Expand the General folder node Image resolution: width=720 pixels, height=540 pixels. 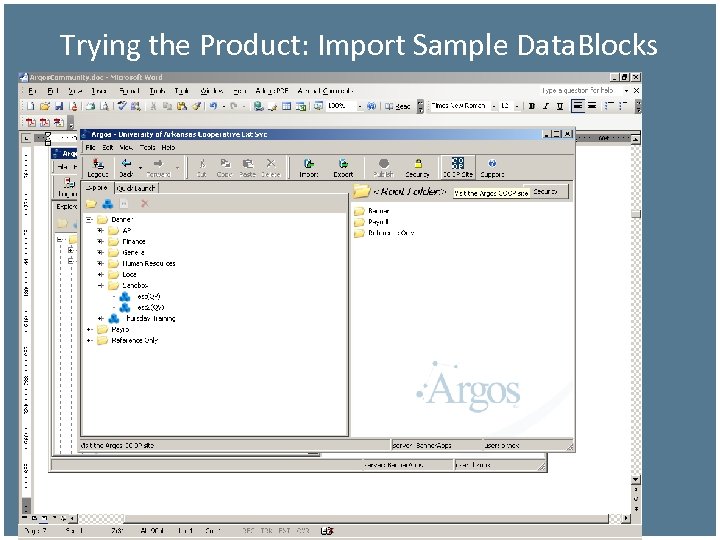(x=101, y=253)
